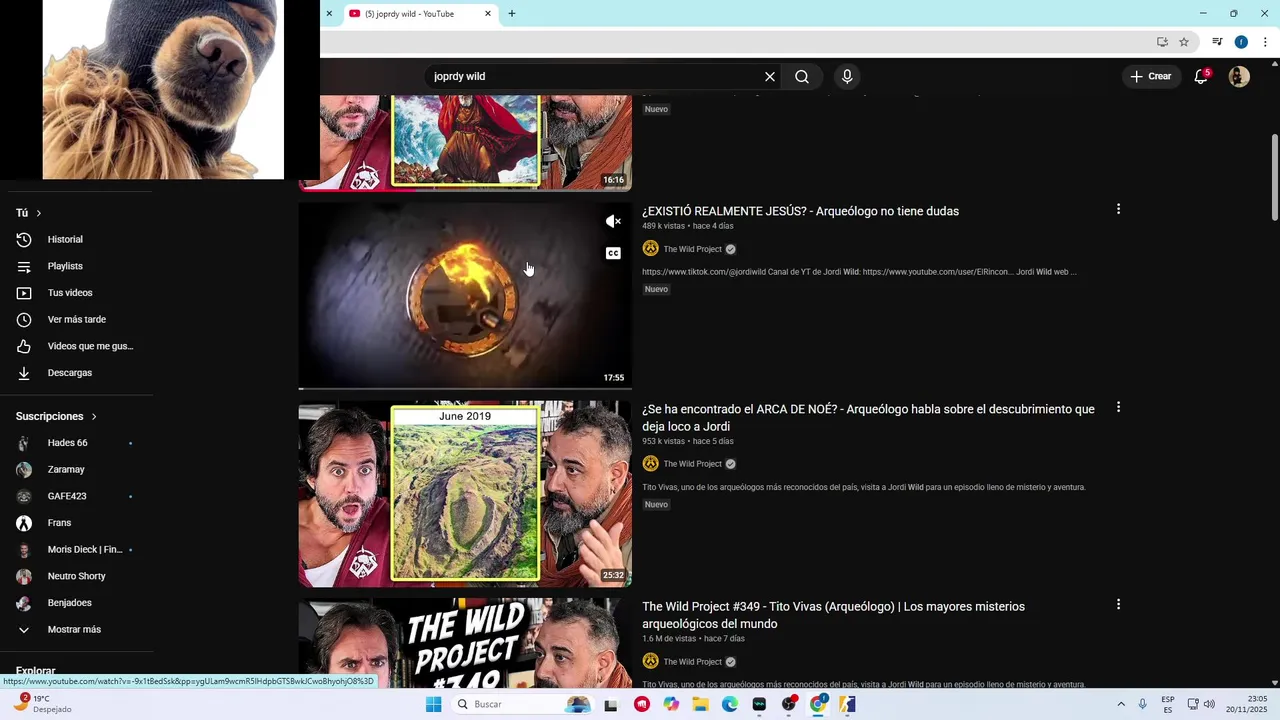Screen dimensions: 1280x720
Task: Click the install app icon in the address bar
Action: (1162, 42)
